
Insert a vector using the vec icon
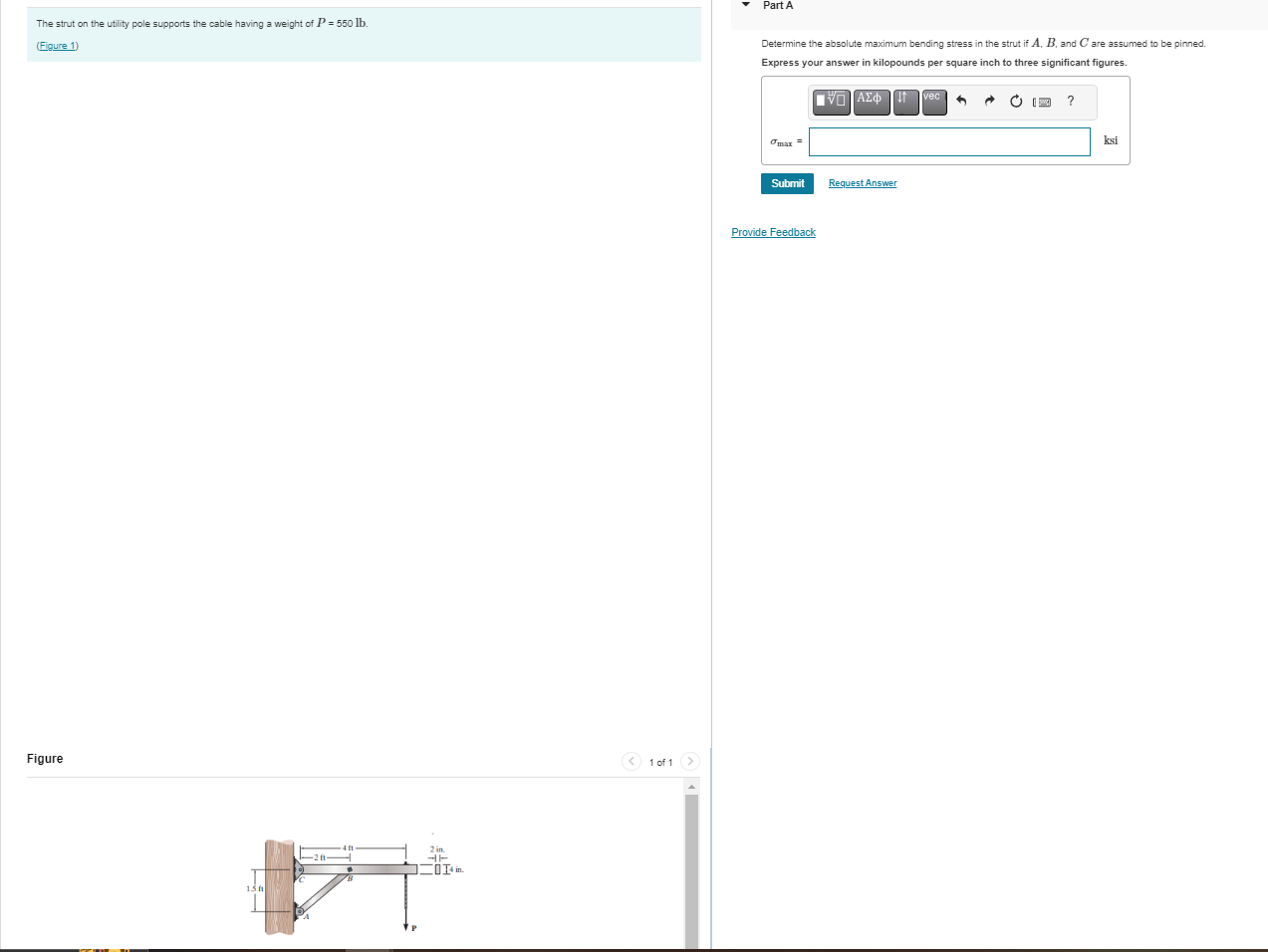click(x=932, y=102)
